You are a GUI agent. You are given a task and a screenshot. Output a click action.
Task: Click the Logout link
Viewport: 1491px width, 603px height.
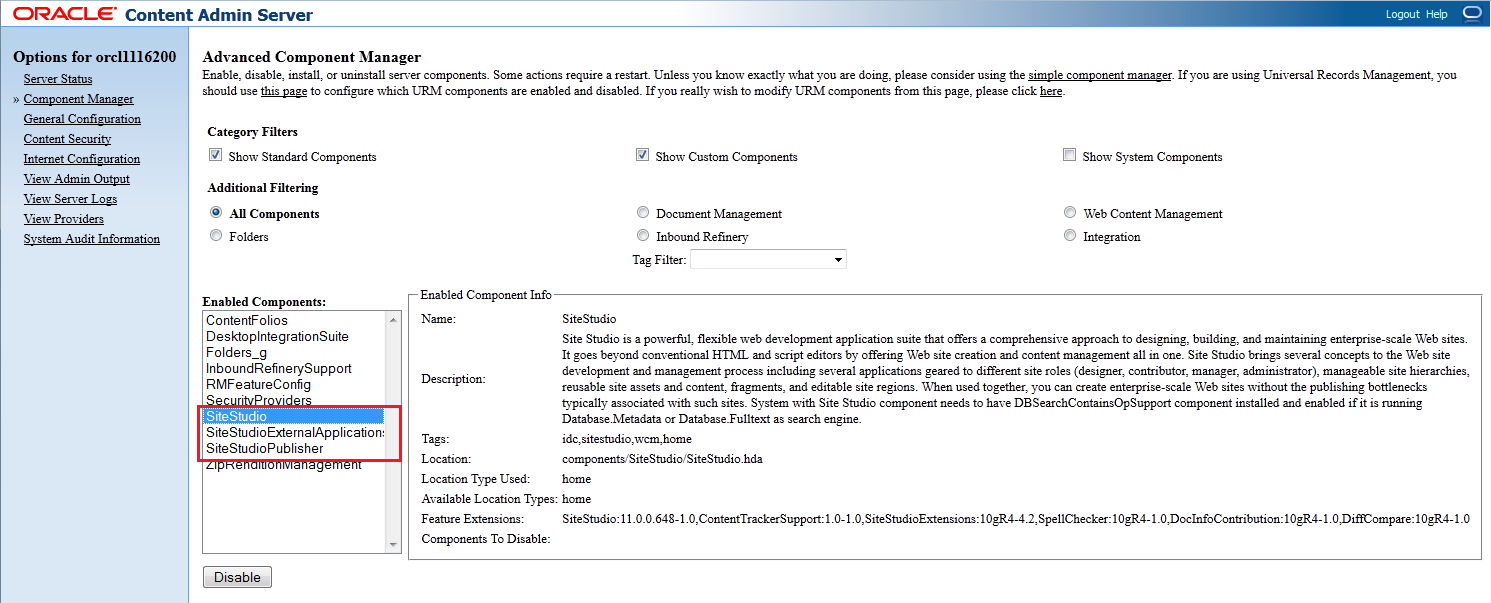pos(1403,14)
